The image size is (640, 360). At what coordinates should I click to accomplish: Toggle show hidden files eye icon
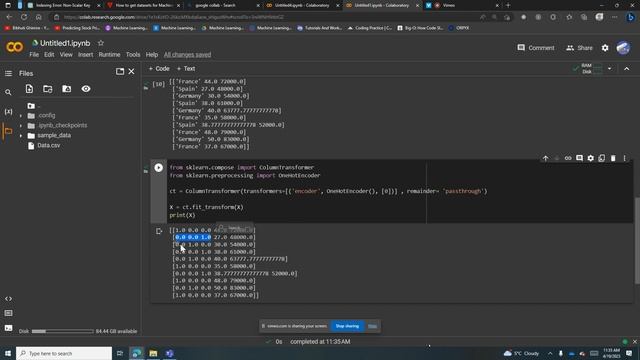pos(86,89)
